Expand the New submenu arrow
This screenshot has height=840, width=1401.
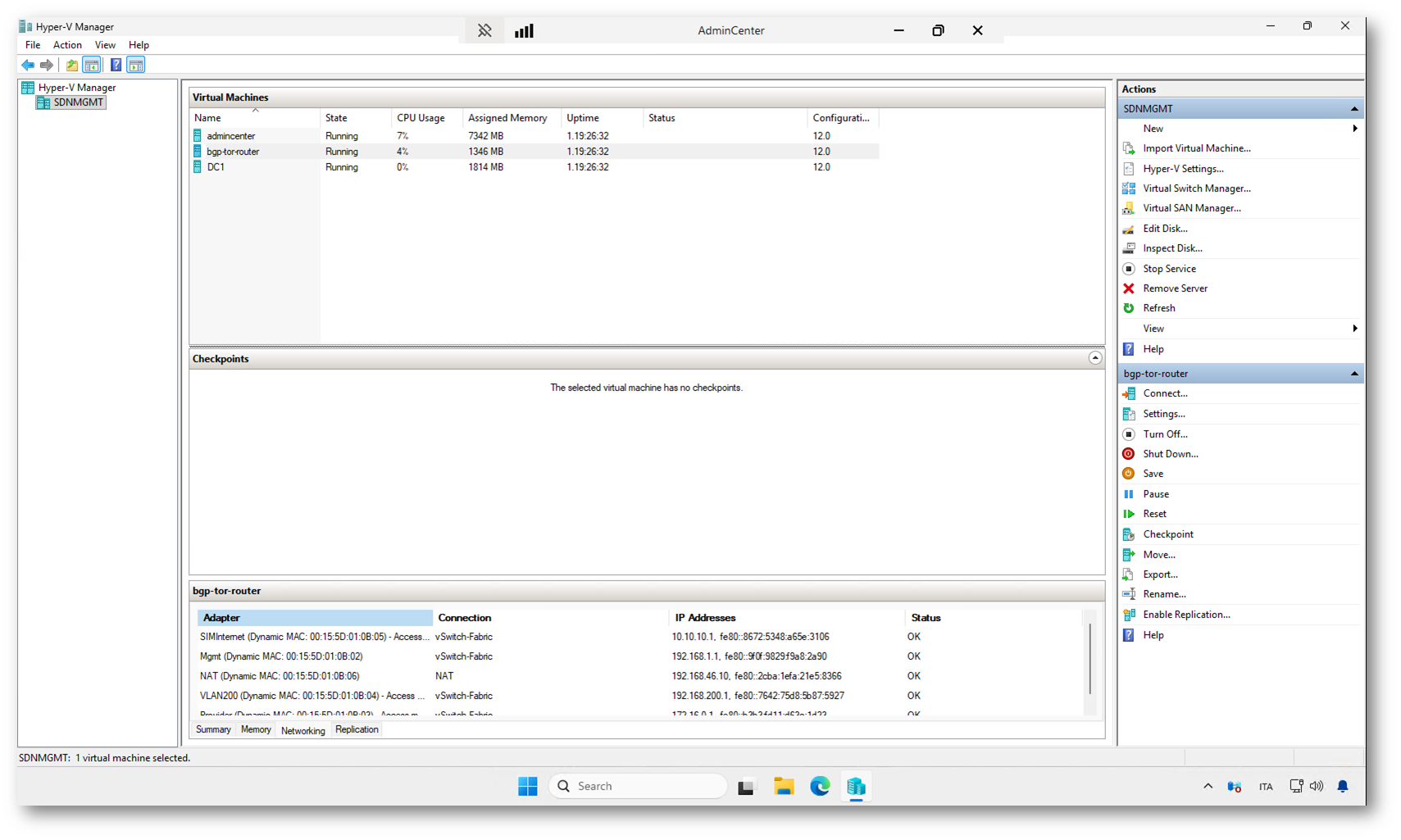click(1354, 129)
